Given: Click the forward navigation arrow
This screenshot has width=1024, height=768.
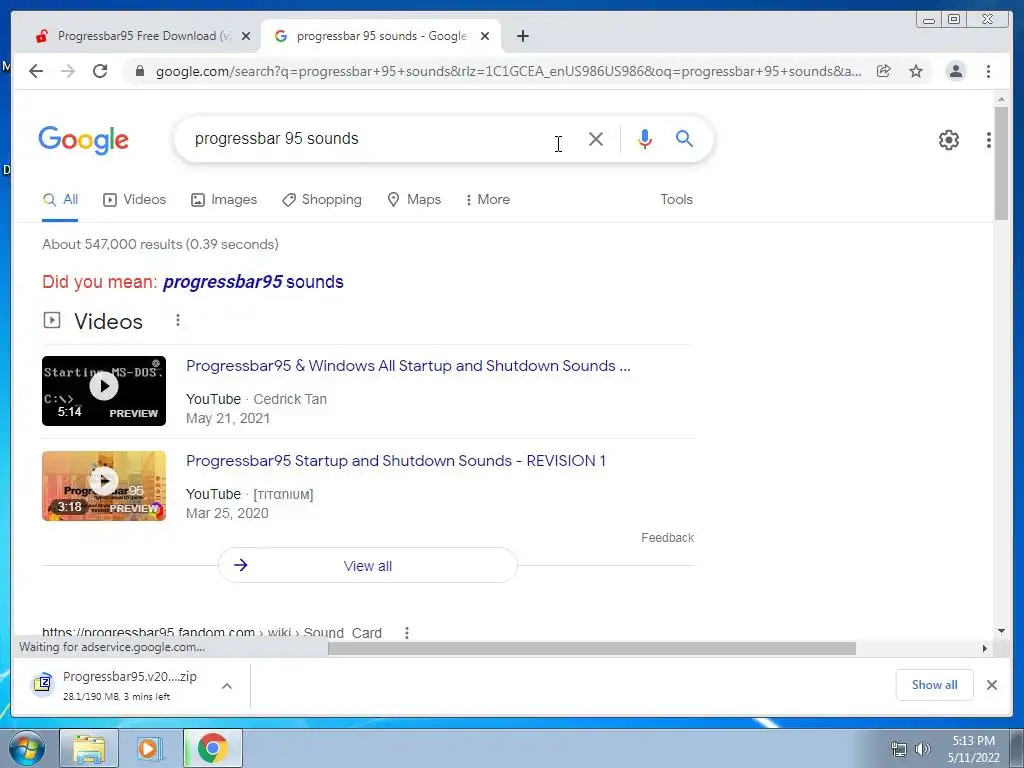Looking at the screenshot, I should click(68, 71).
